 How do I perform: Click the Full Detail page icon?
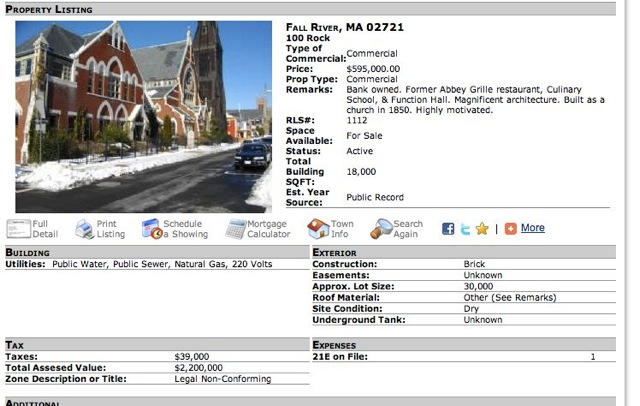click(x=18, y=229)
